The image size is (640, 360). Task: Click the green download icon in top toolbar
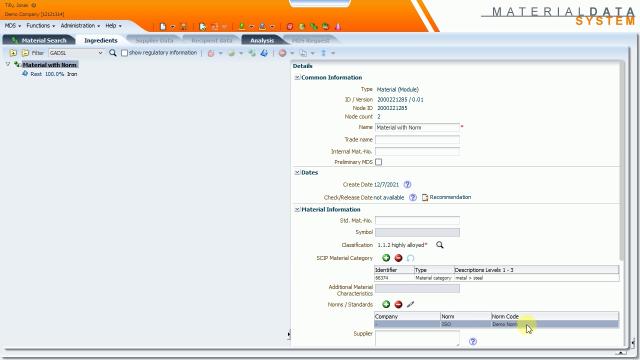pos(242,27)
